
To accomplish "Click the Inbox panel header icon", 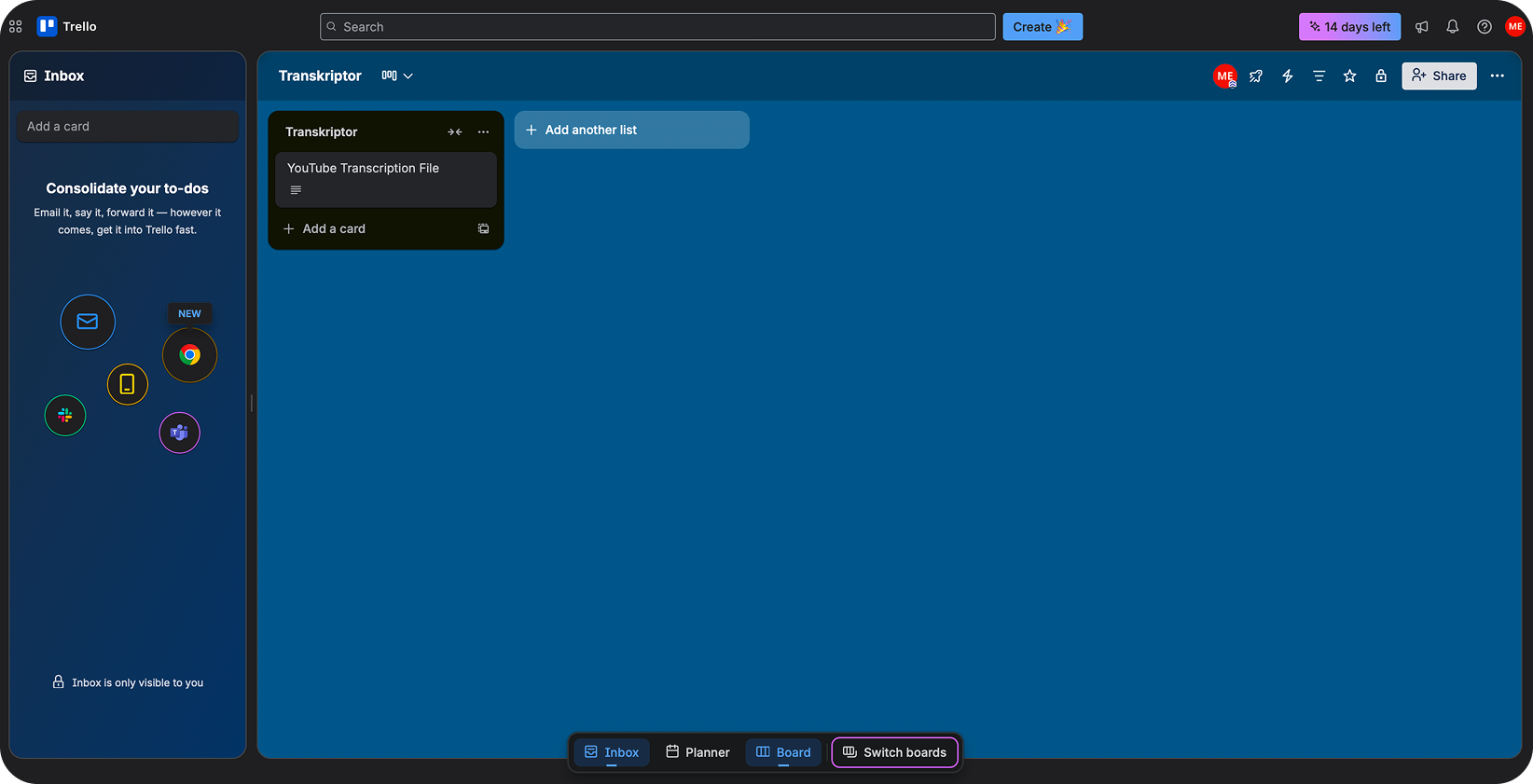I will 31,76.
